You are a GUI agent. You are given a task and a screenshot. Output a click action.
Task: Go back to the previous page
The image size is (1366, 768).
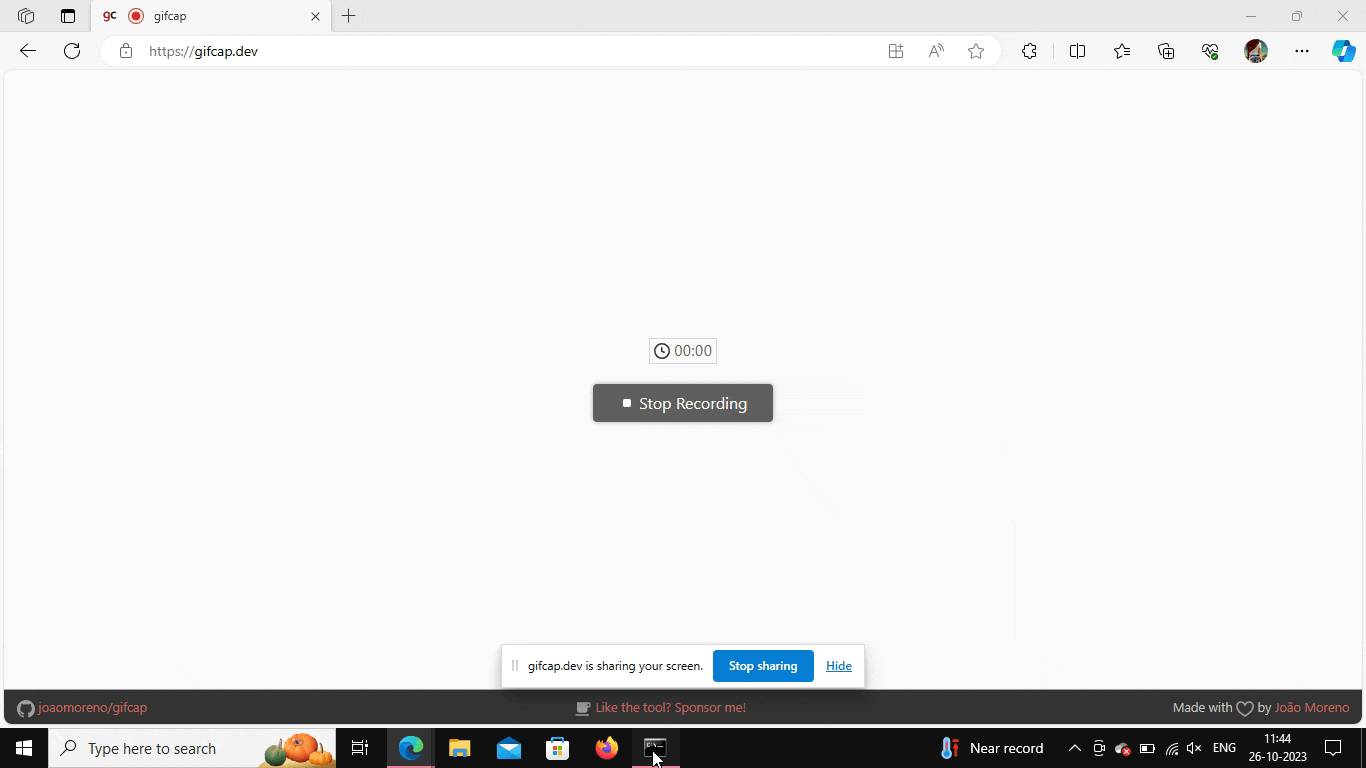(28, 51)
